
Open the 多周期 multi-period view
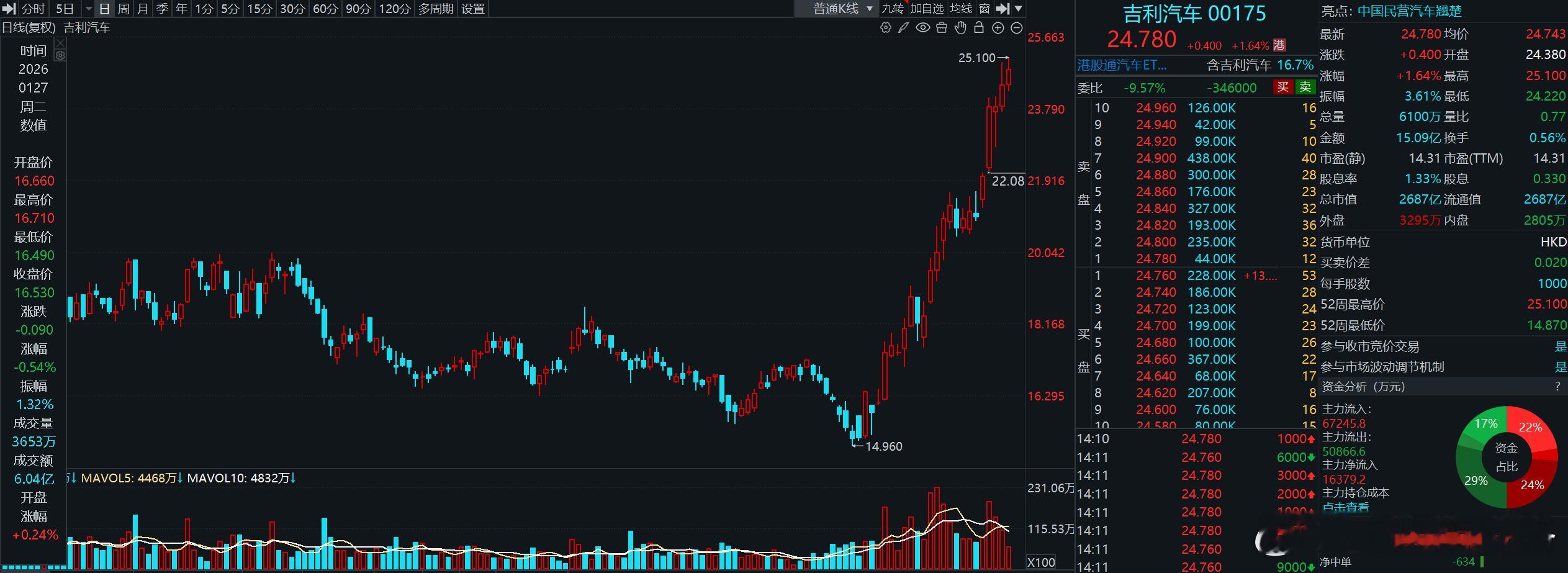click(436, 9)
